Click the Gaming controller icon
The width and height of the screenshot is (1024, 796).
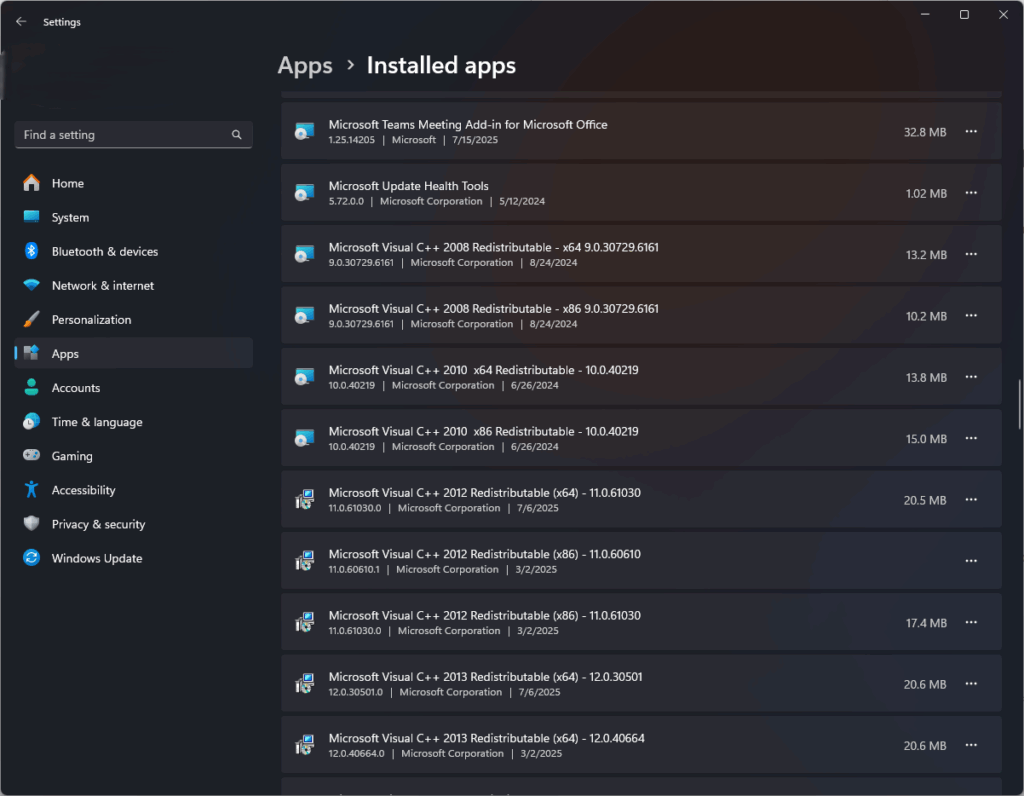pos(32,455)
